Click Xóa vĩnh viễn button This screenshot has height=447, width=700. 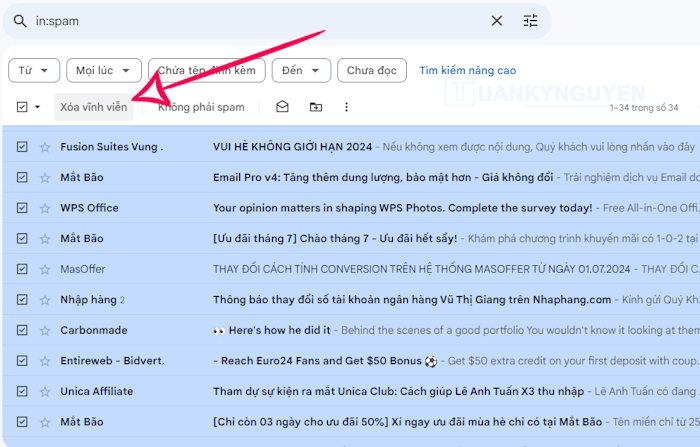pos(94,107)
